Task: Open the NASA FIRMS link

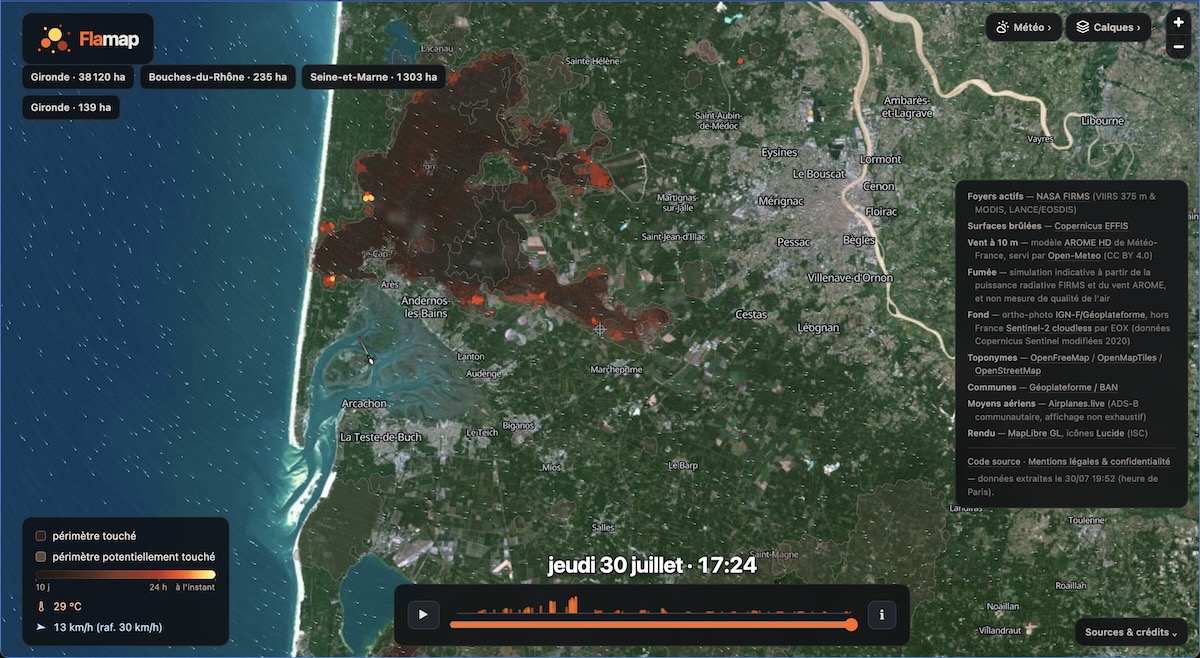Action: [1063, 197]
